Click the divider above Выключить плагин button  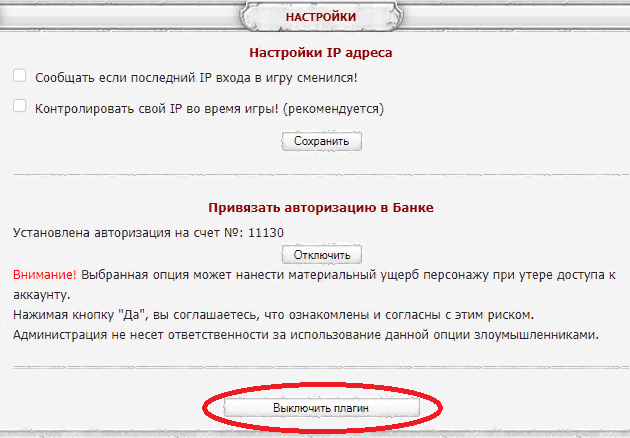pyautogui.click(x=320, y=368)
